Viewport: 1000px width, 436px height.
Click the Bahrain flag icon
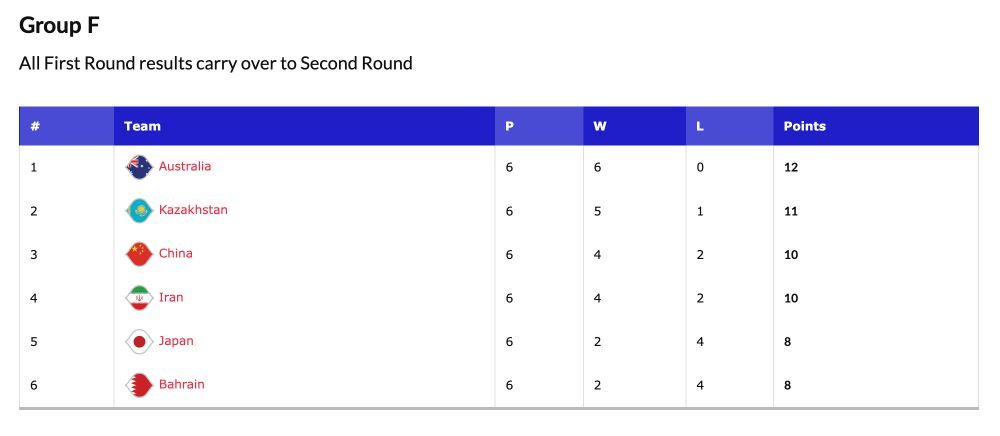pos(139,384)
